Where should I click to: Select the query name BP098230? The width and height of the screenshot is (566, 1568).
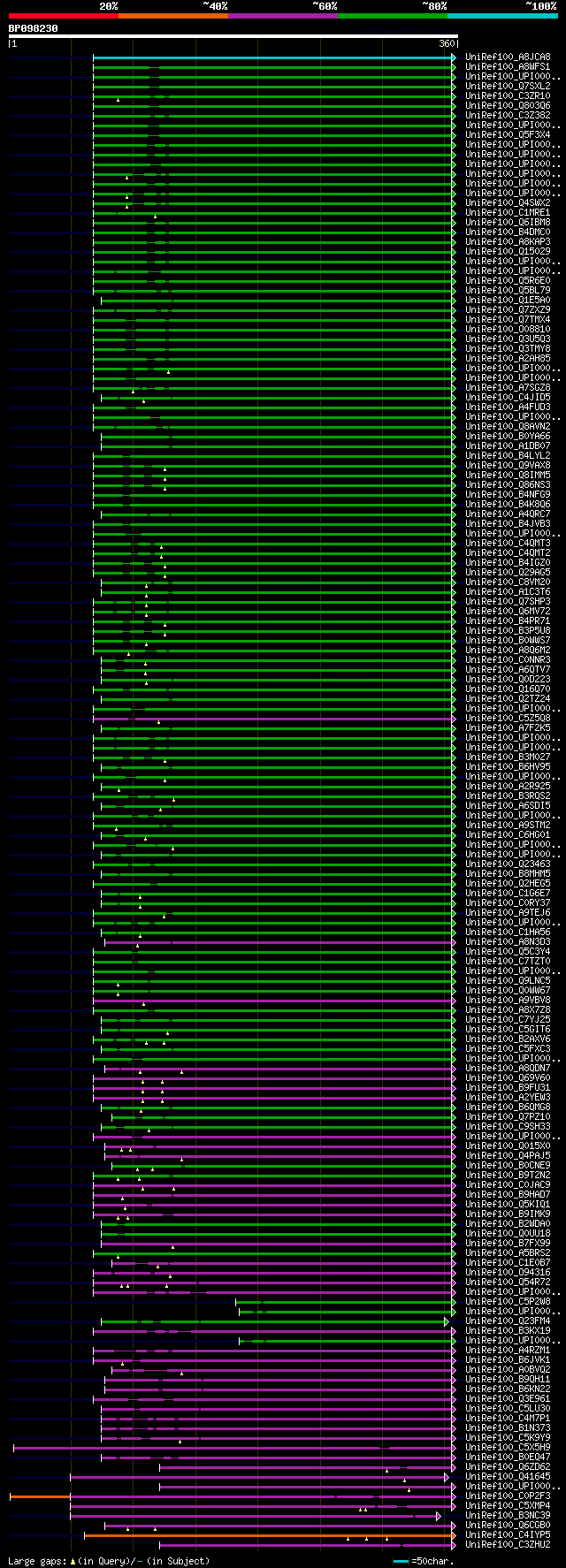tap(34, 28)
